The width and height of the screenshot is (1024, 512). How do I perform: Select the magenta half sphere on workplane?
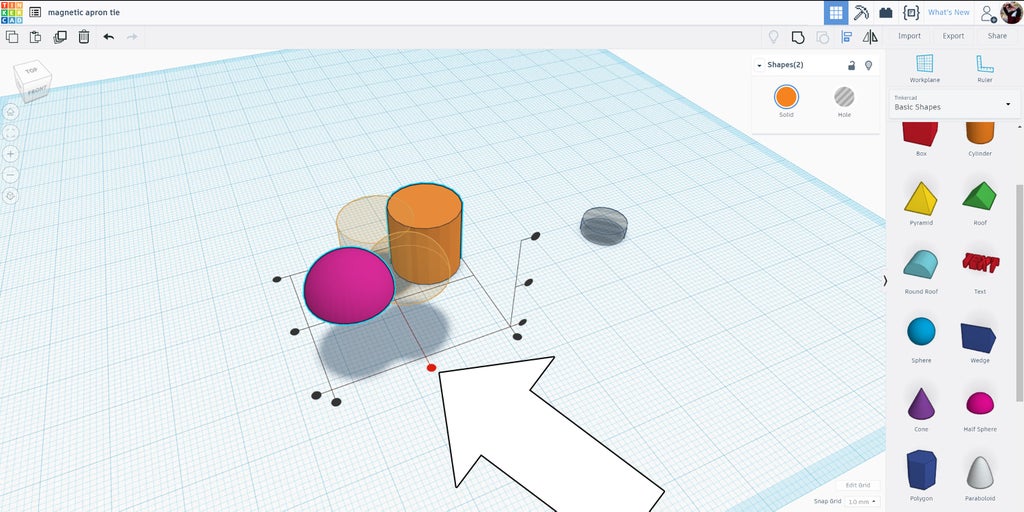coord(348,286)
